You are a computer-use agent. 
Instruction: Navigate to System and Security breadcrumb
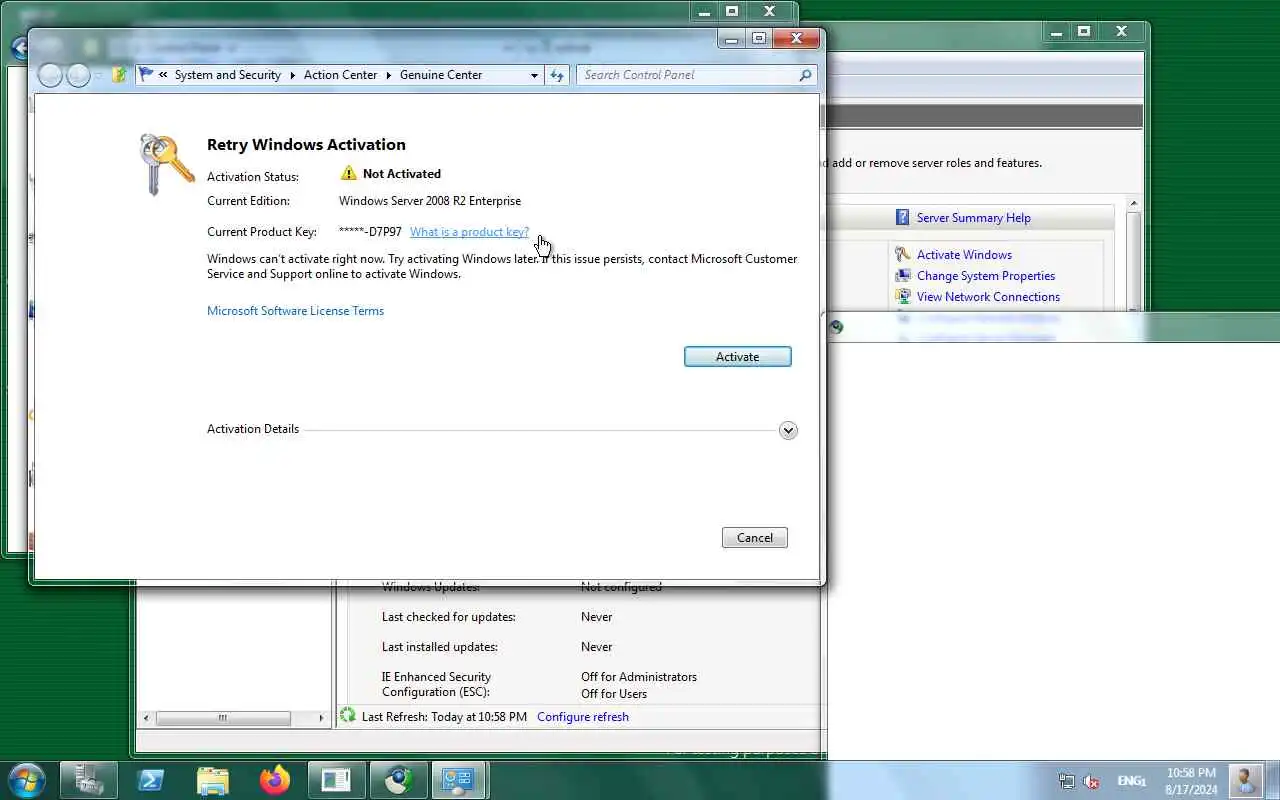(228, 75)
